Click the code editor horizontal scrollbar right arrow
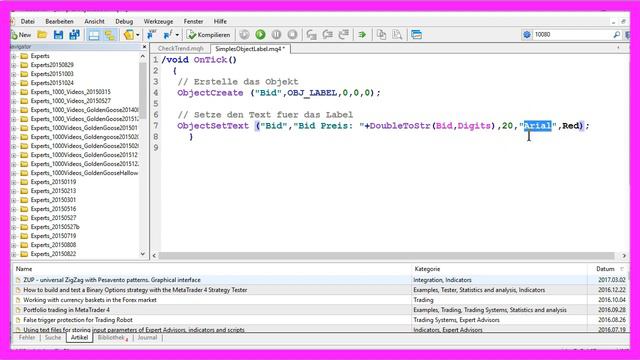The width and height of the screenshot is (640, 360). point(623,256)
